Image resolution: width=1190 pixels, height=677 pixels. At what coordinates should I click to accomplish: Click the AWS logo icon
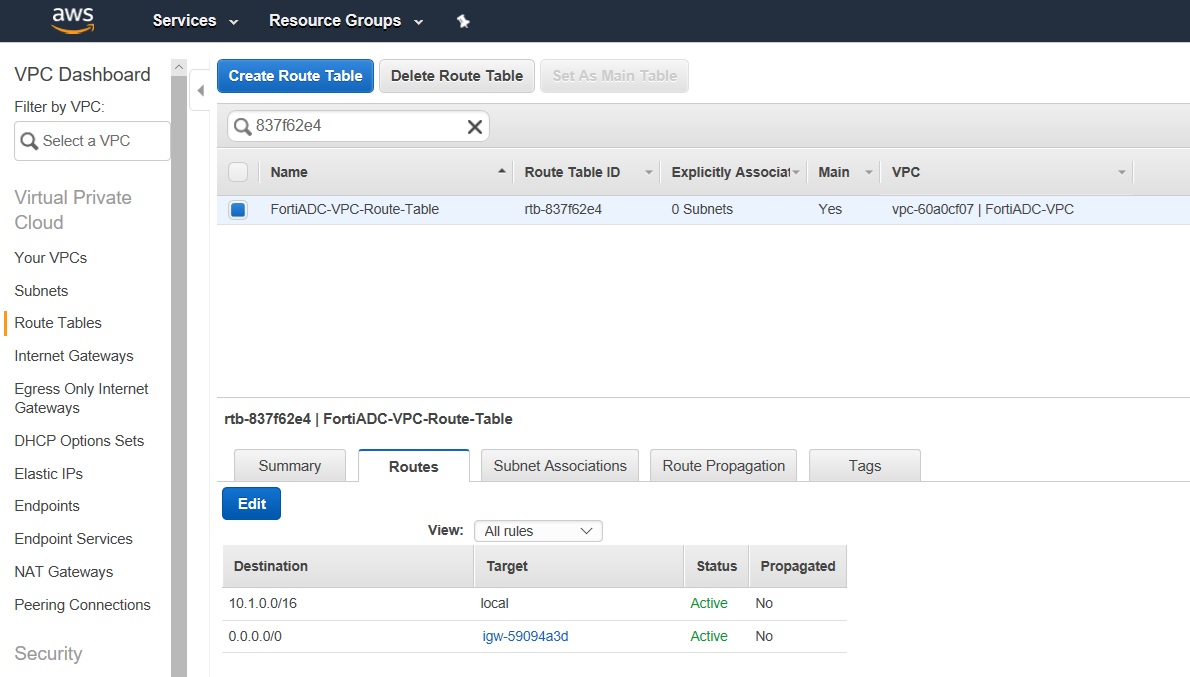[71, 20]
